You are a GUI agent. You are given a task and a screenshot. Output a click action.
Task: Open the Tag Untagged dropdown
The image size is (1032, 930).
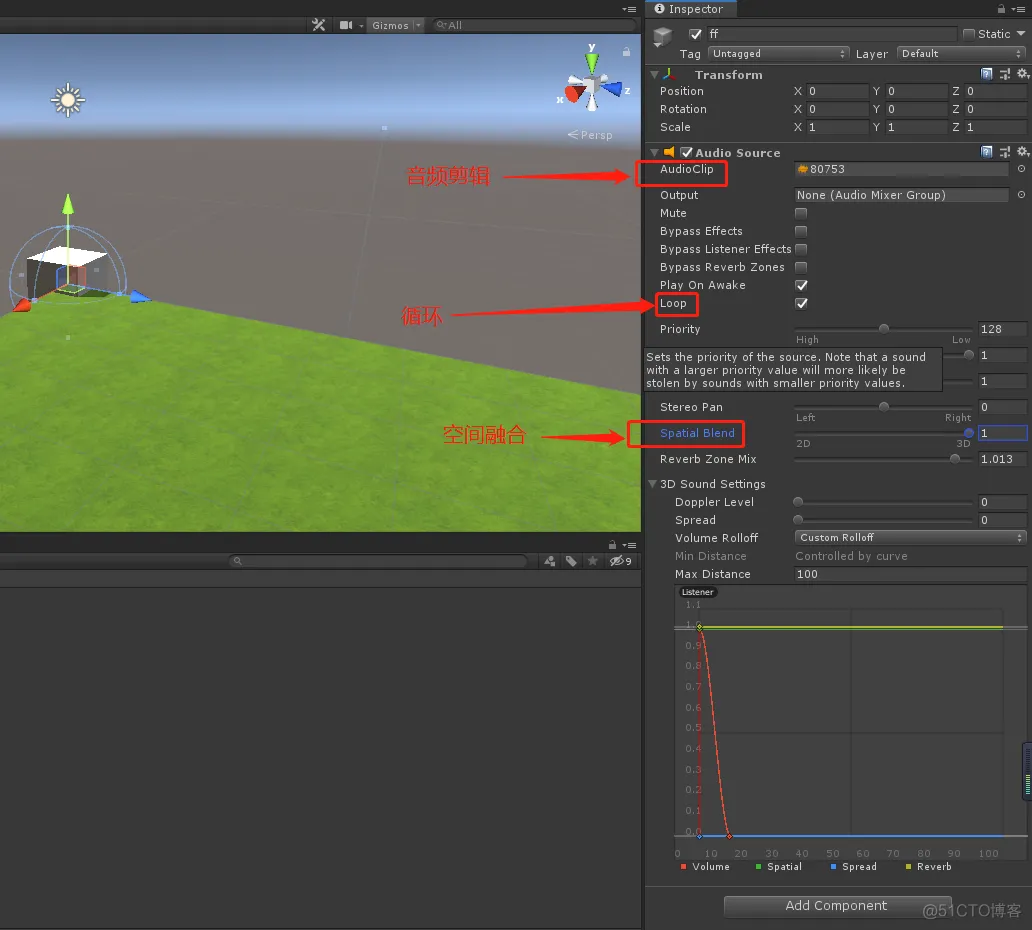pos(779,53)
